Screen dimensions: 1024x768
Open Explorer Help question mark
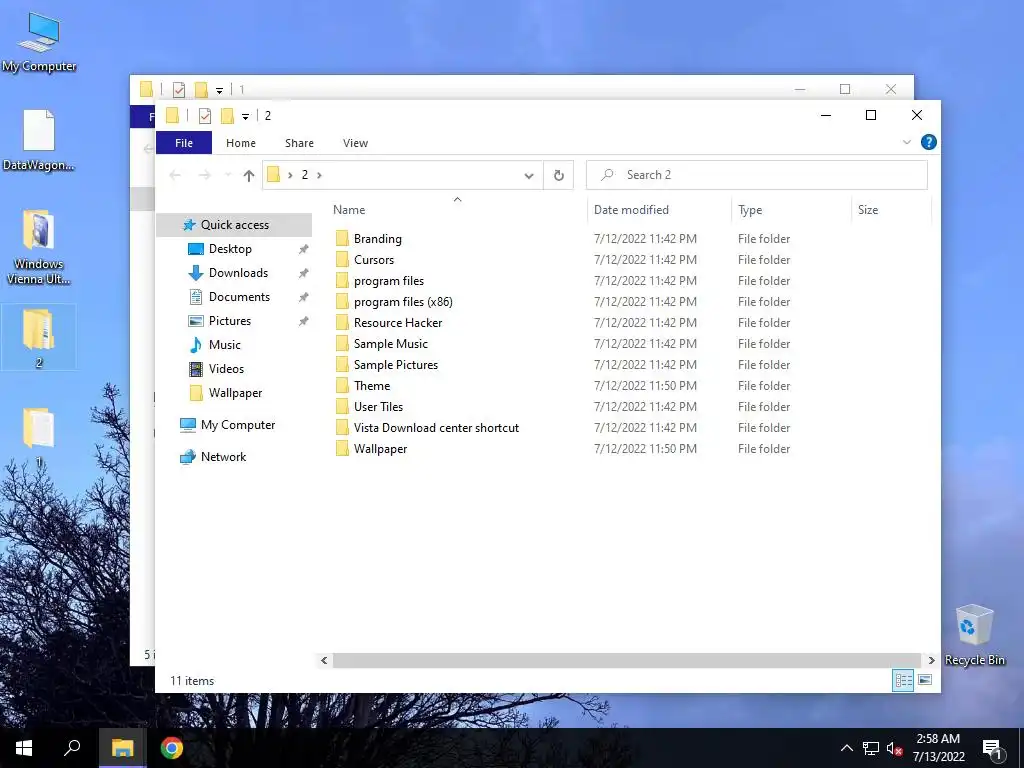pyautogui.click(x=928, y=142)
